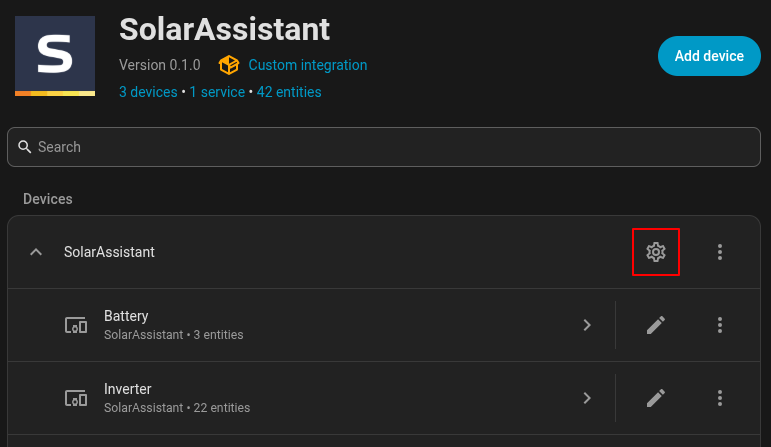Screen dimensions: 771x447
Task: Open the Battery device three-dot menu
Action: click(x=720, y=325)
